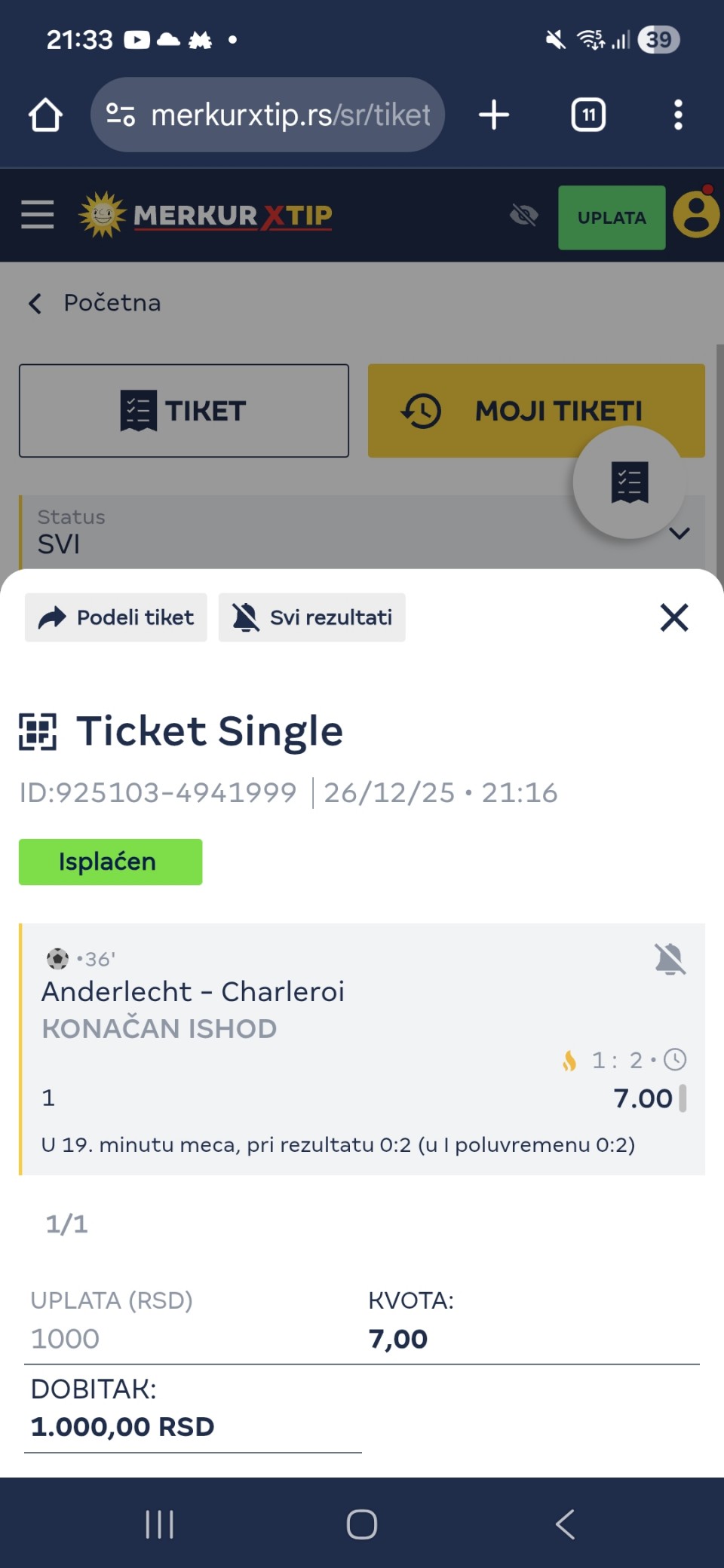
Task: Switch to the TIKET tab
Action: pyautogui.click(x=184, y=411)
